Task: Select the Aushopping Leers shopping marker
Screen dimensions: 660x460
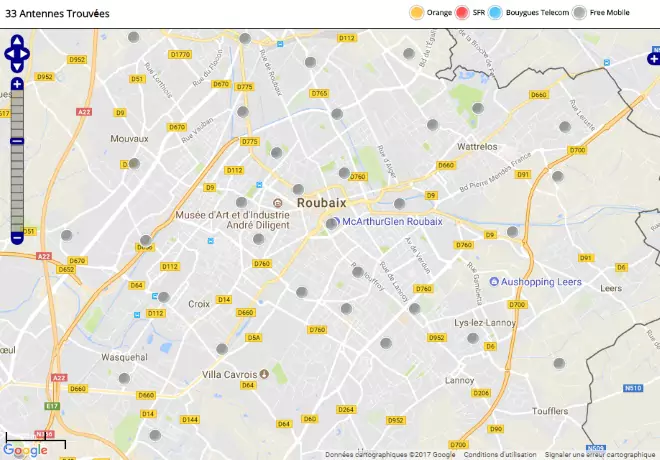Action: [x=494, y=282]
